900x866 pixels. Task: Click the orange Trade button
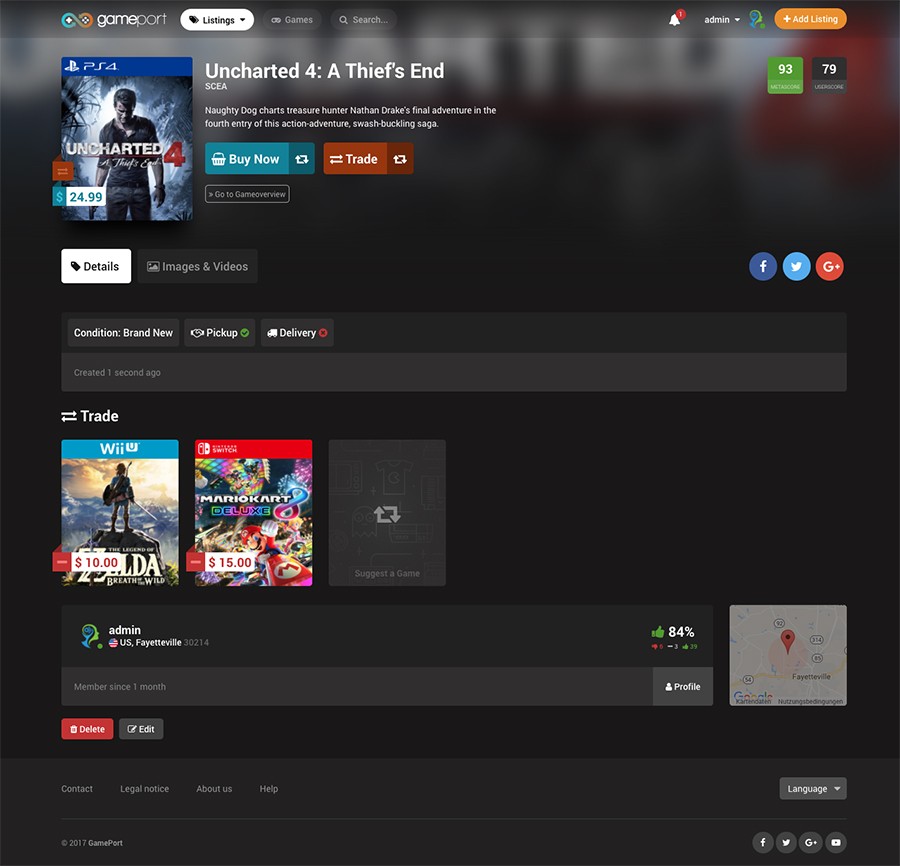355,159
